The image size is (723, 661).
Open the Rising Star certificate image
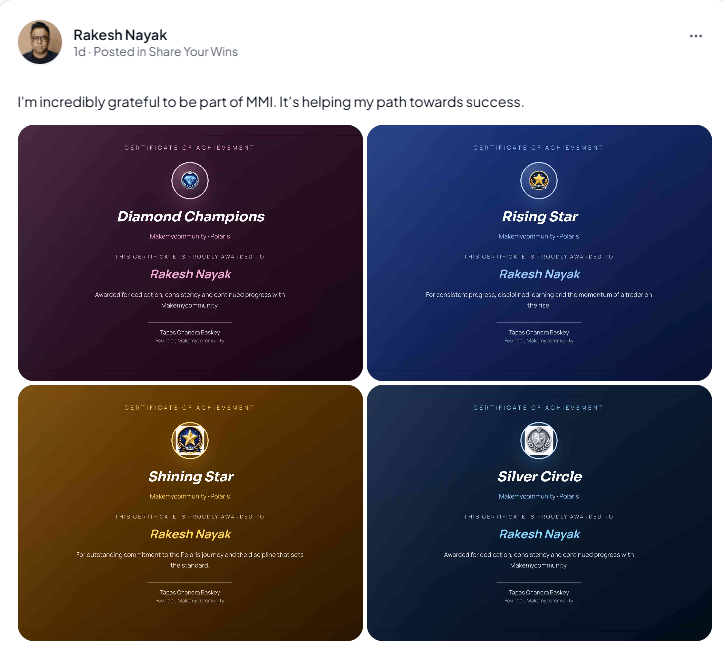coord(539,253)
